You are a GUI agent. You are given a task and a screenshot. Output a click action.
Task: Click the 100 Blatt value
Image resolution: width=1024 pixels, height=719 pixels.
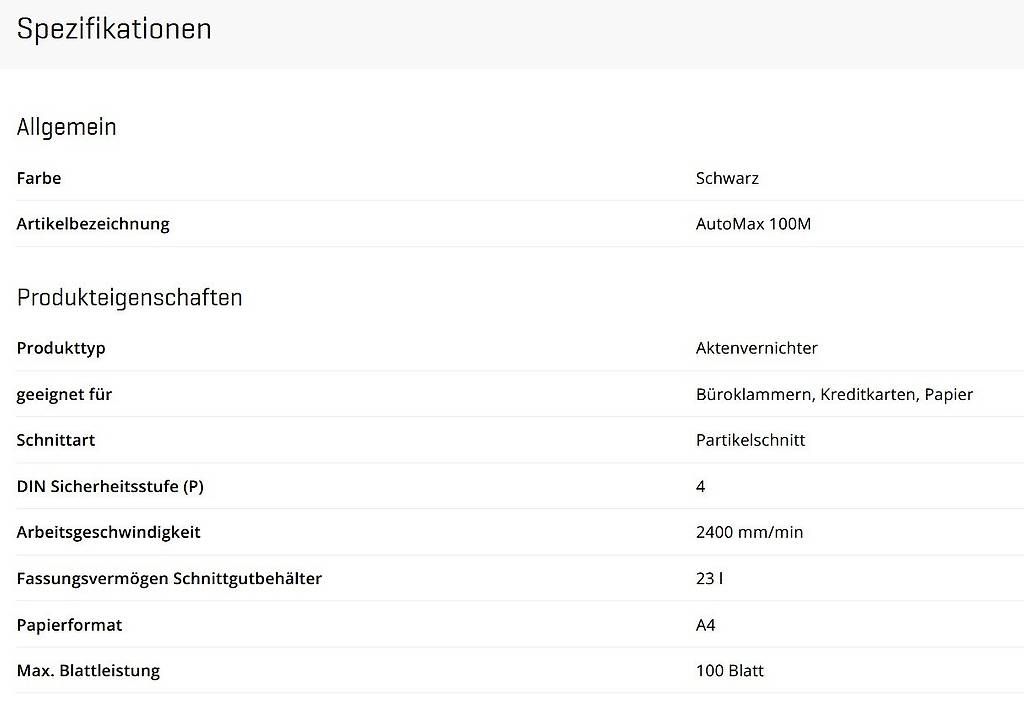(x=730, y=671)
